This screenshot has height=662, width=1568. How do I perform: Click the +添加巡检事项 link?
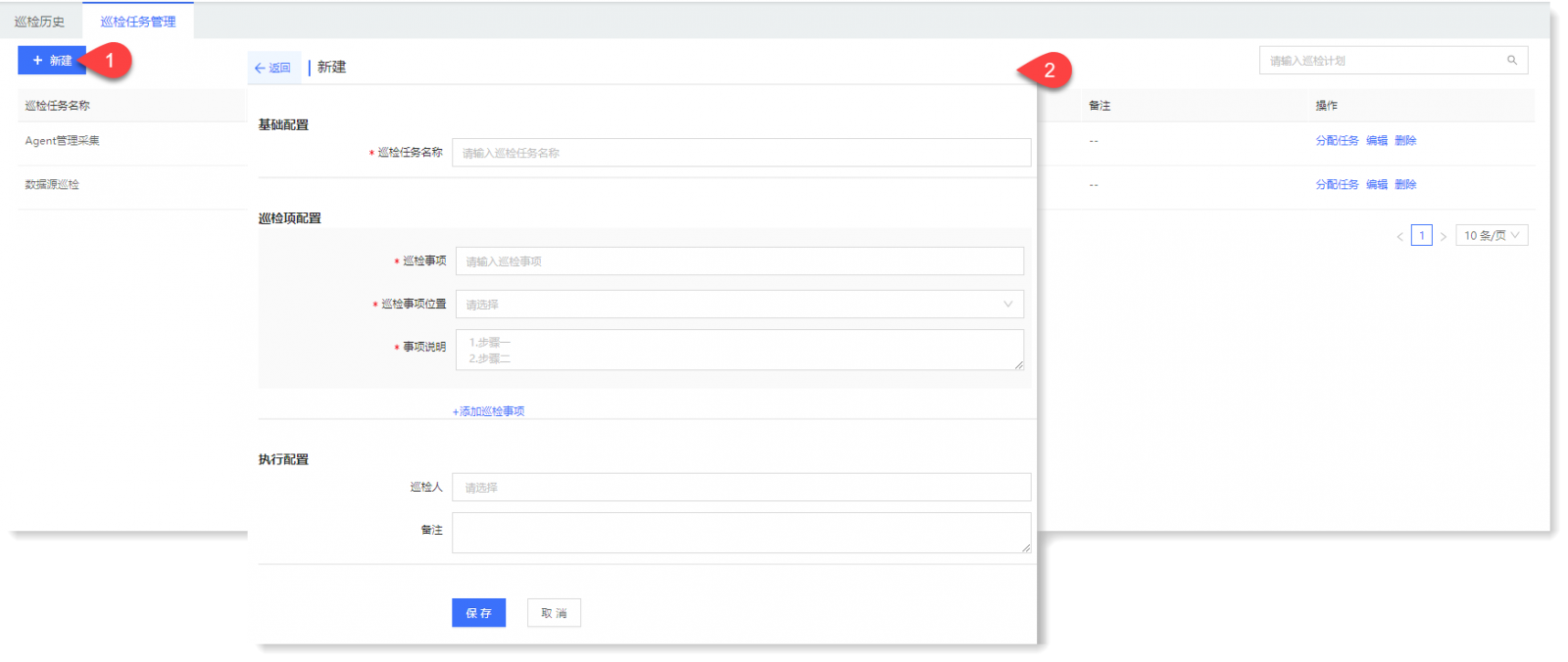click(488, 411)
